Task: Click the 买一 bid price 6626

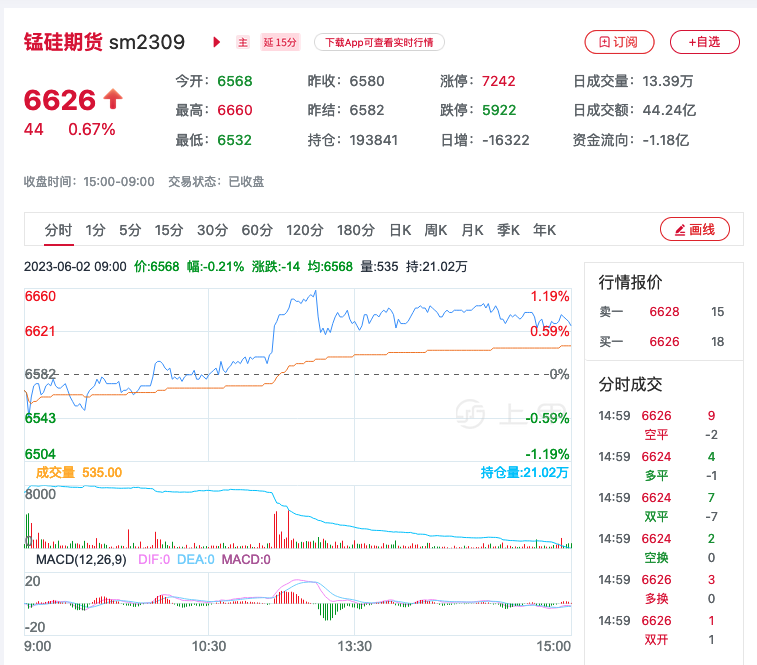Action: coord(664,342)
